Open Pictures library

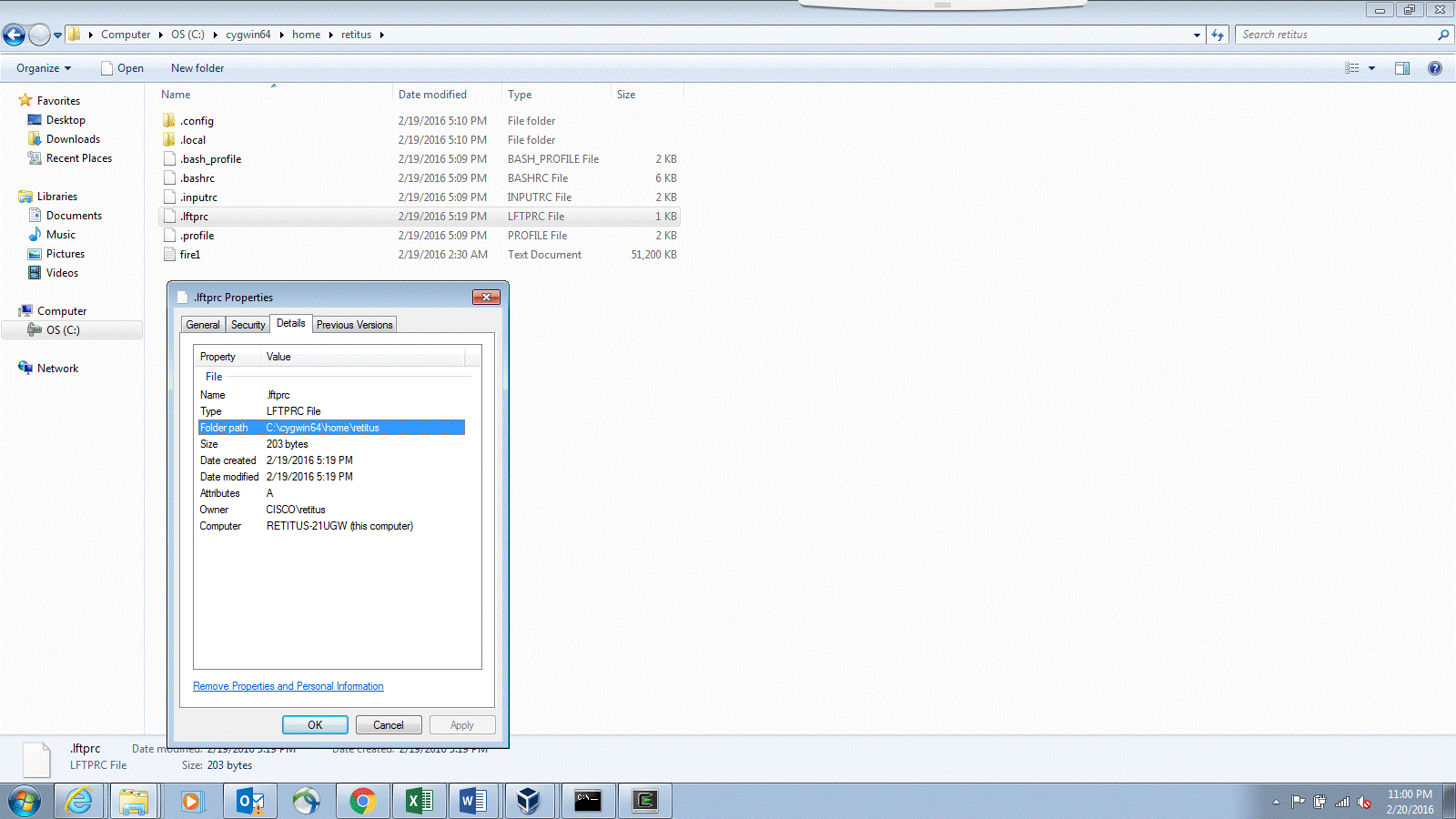coord(66,254)
